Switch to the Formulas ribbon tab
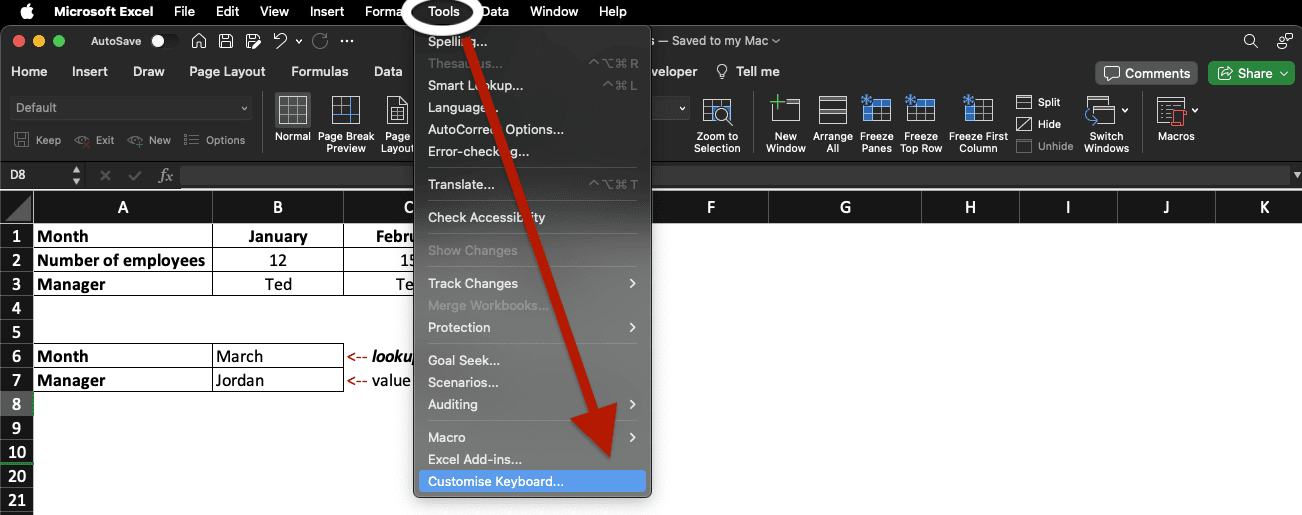 tap(320, 71)
